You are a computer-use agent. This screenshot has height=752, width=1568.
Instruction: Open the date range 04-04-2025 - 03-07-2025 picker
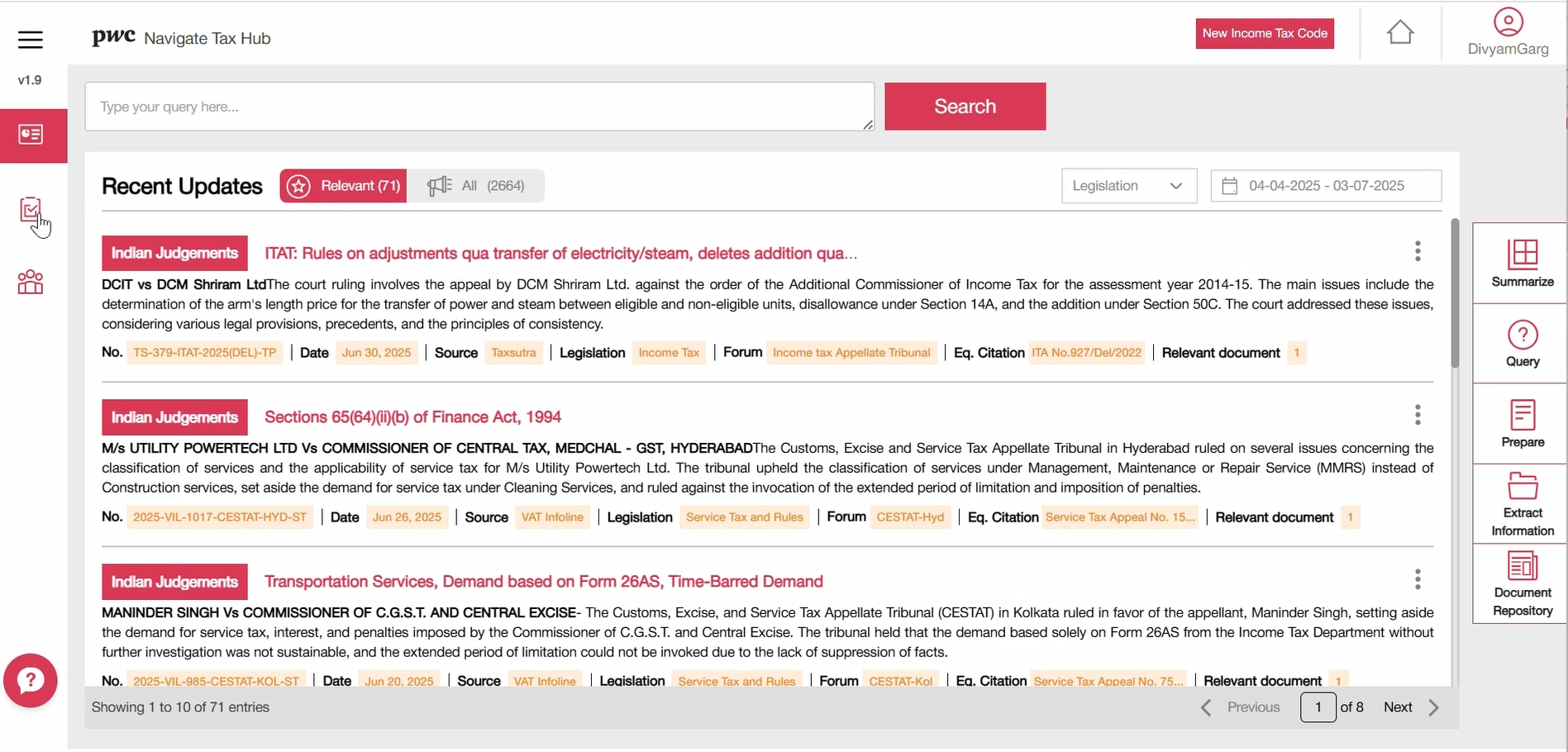click(x=1326, y=186)
